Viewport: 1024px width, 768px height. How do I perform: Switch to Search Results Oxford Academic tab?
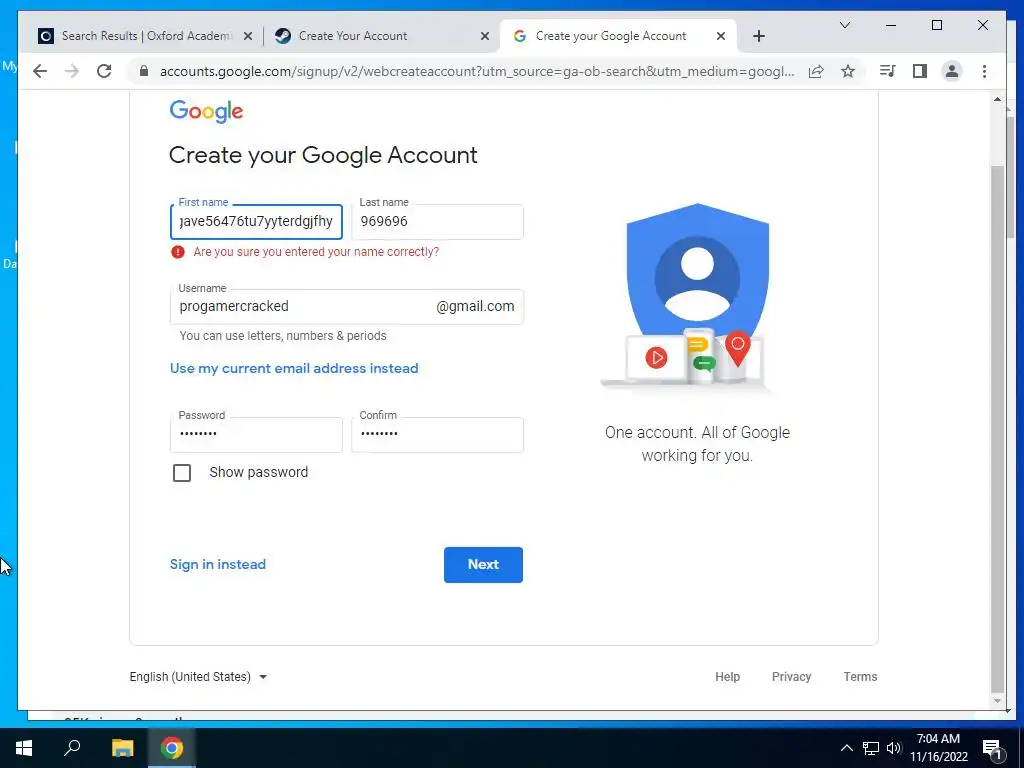(145, 36)
